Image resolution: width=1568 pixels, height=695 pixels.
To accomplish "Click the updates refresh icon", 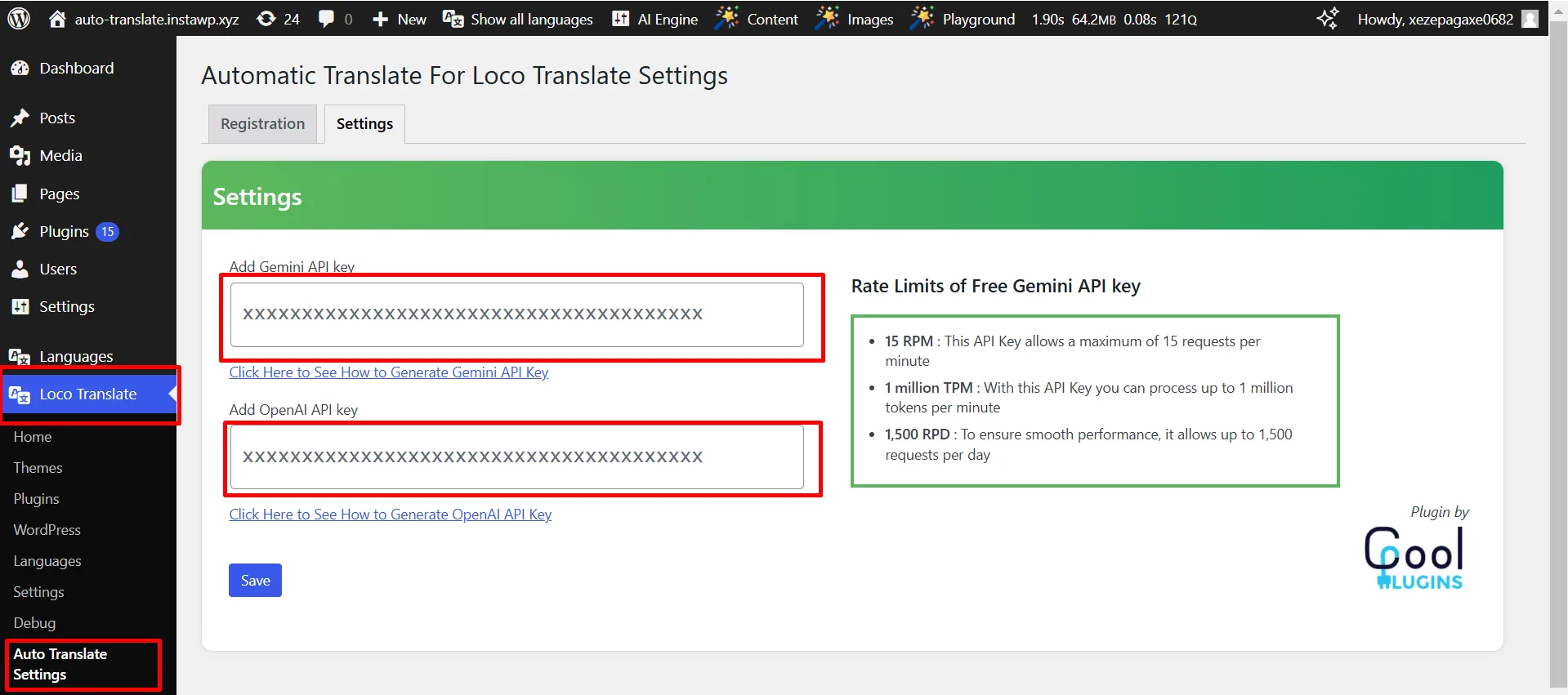I will pos(266,19).
